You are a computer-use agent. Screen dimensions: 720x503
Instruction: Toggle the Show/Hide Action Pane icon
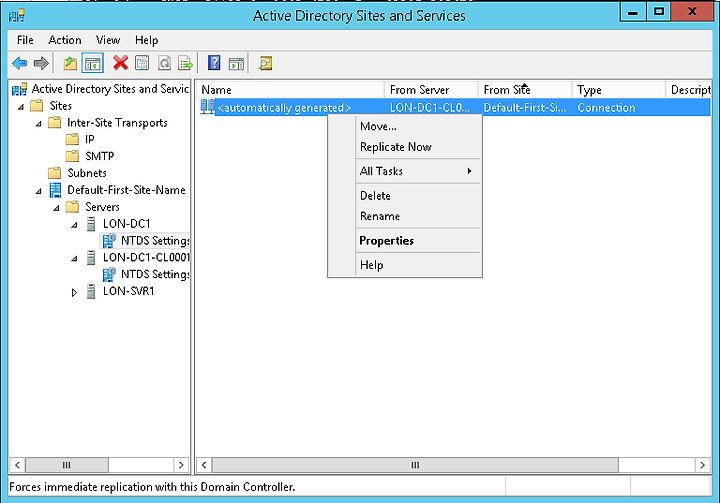(236, 63)
